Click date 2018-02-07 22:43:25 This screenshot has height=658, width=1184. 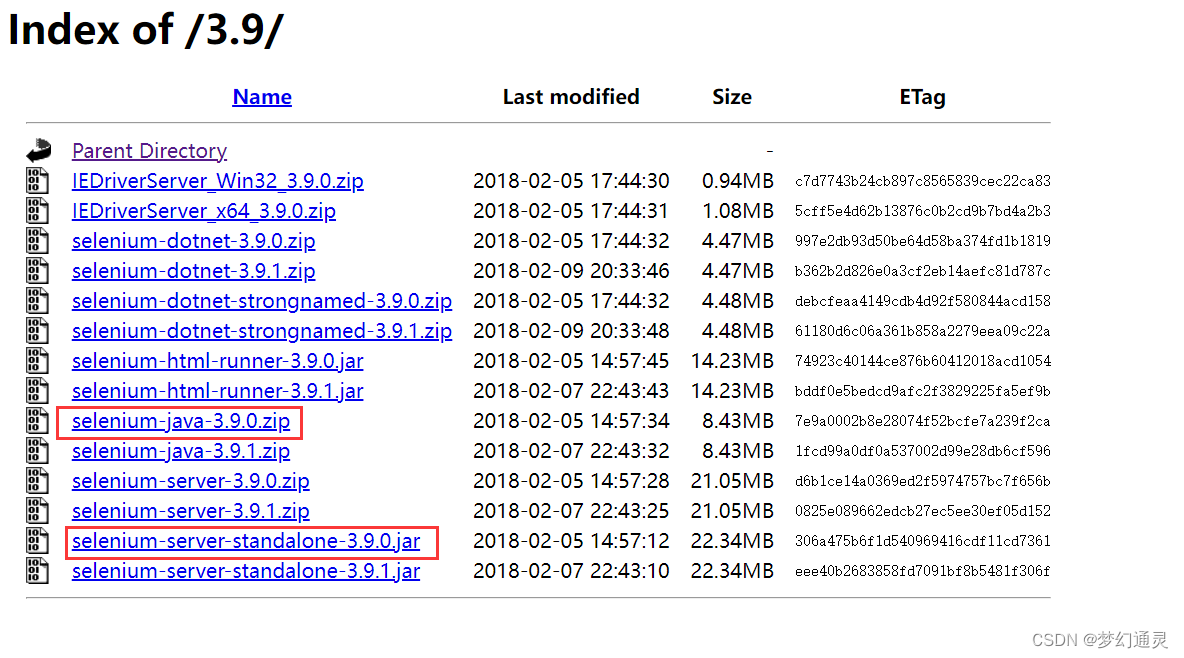pyautogui.click(x=571, y=511)
